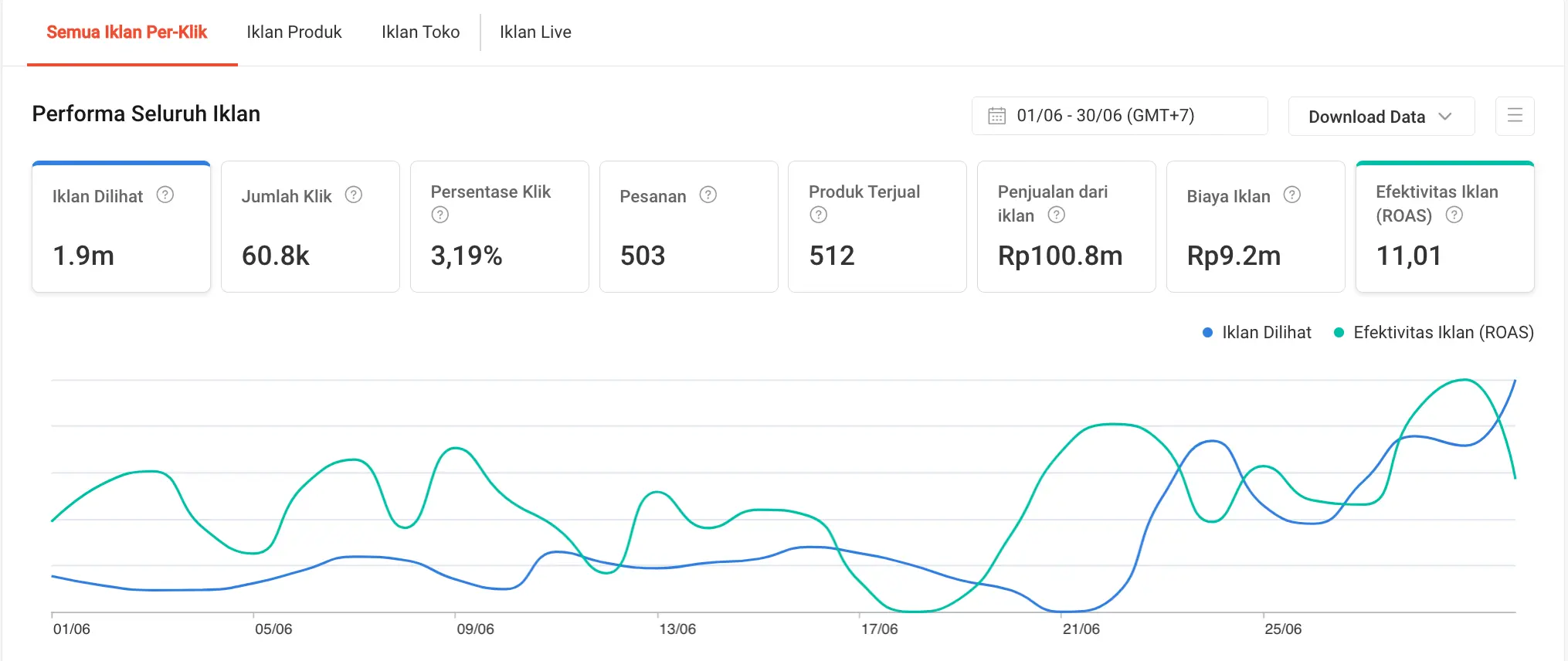This screenshot has height=661, width=1568.
Task: Switch to the Iklan Toko tab
Action: click(420, 32)
